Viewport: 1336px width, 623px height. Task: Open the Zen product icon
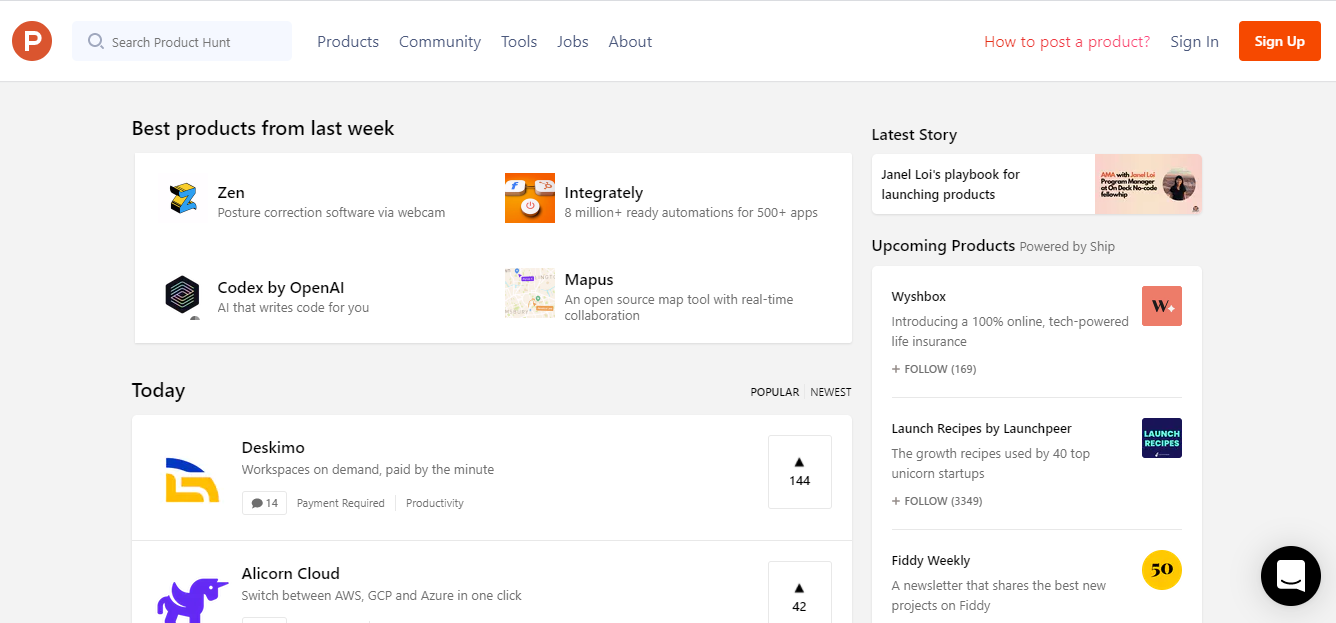[x=183, y=198]
